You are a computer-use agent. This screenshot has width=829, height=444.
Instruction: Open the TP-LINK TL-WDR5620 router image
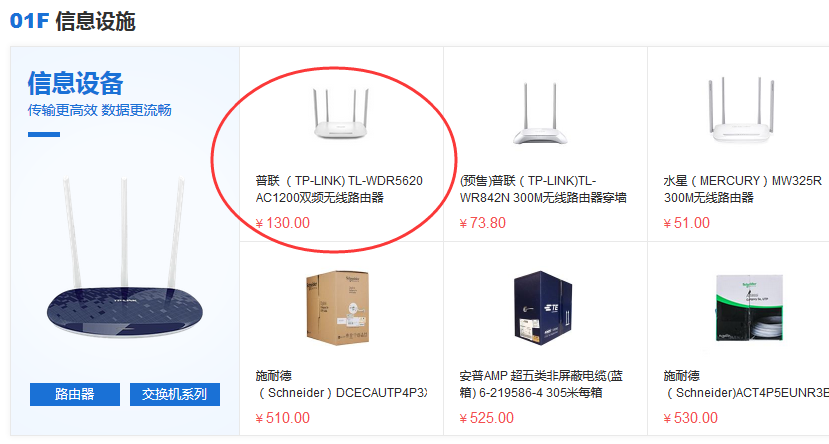click(340, 113)
